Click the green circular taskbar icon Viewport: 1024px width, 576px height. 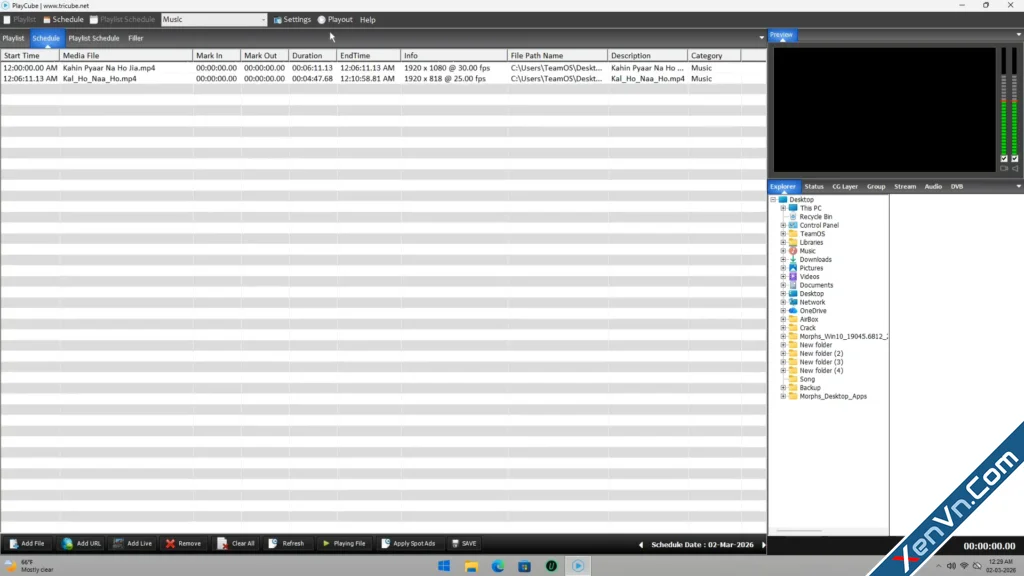click(551, 566)
